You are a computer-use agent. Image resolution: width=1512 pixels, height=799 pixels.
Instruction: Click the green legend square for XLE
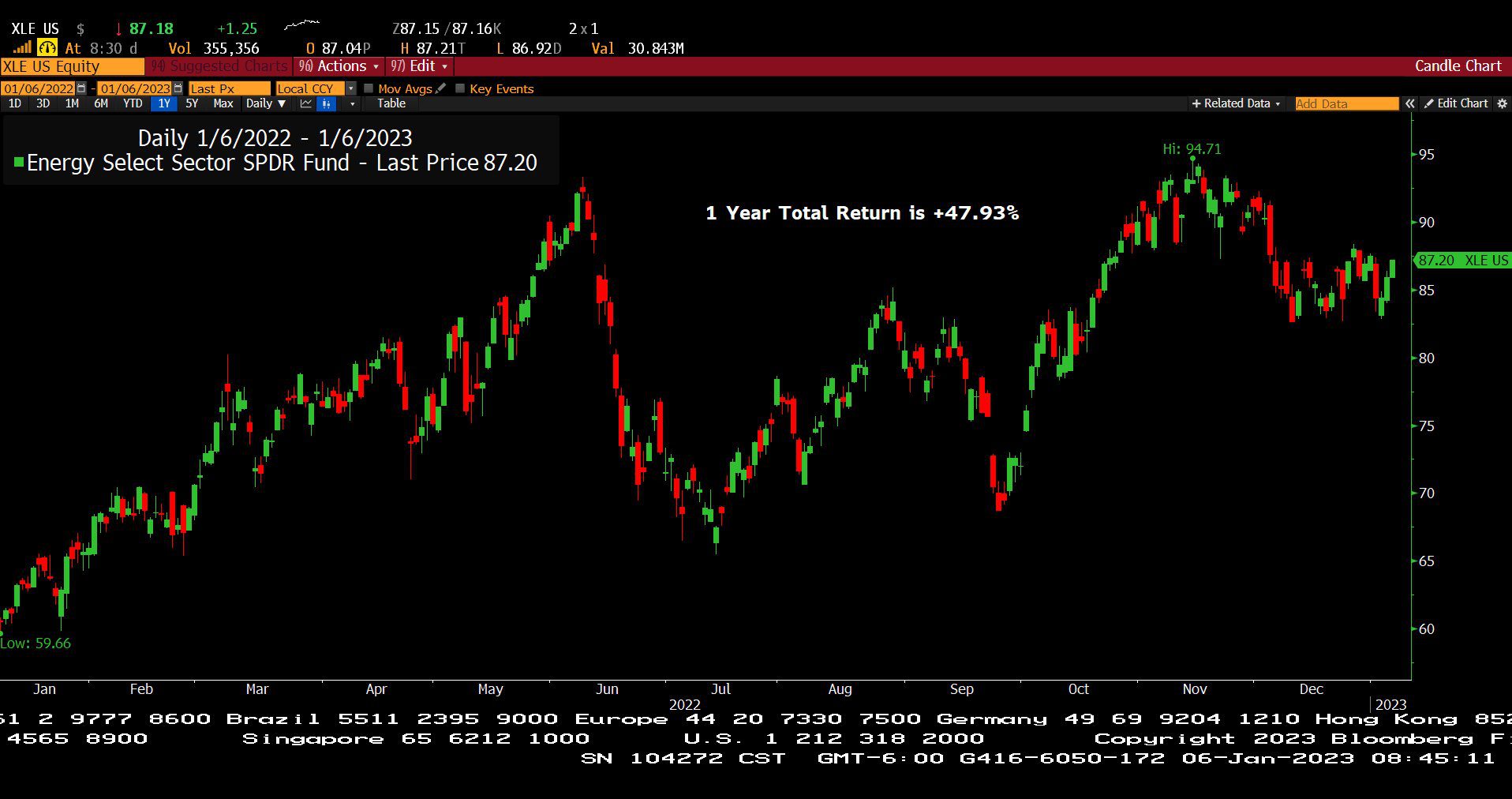pyautogui.click(x=18, y=163)
